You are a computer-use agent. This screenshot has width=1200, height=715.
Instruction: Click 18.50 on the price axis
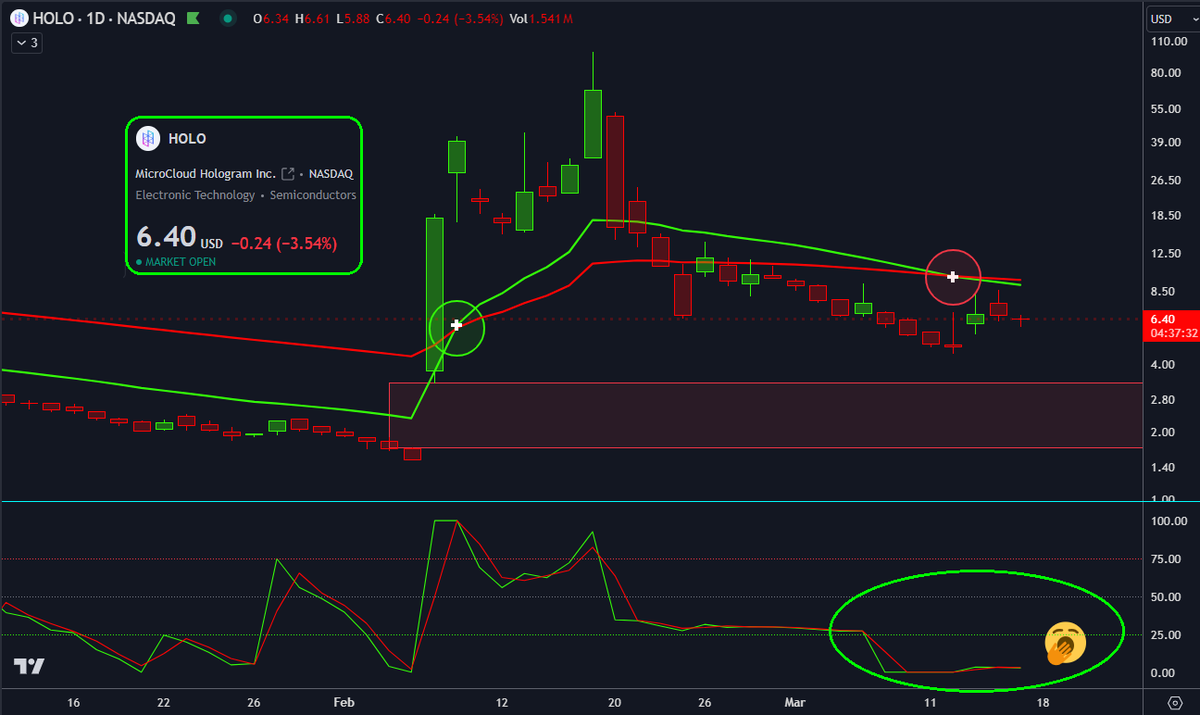1168,216
